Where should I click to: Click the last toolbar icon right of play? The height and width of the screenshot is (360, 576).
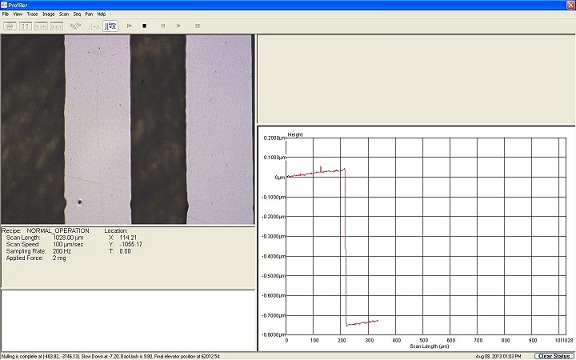pos(197,26)
